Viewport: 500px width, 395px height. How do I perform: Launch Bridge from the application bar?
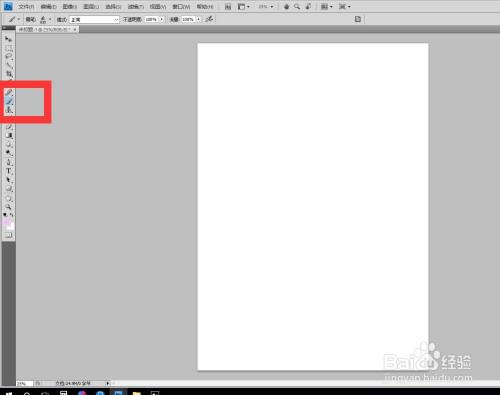coord(228,6)
